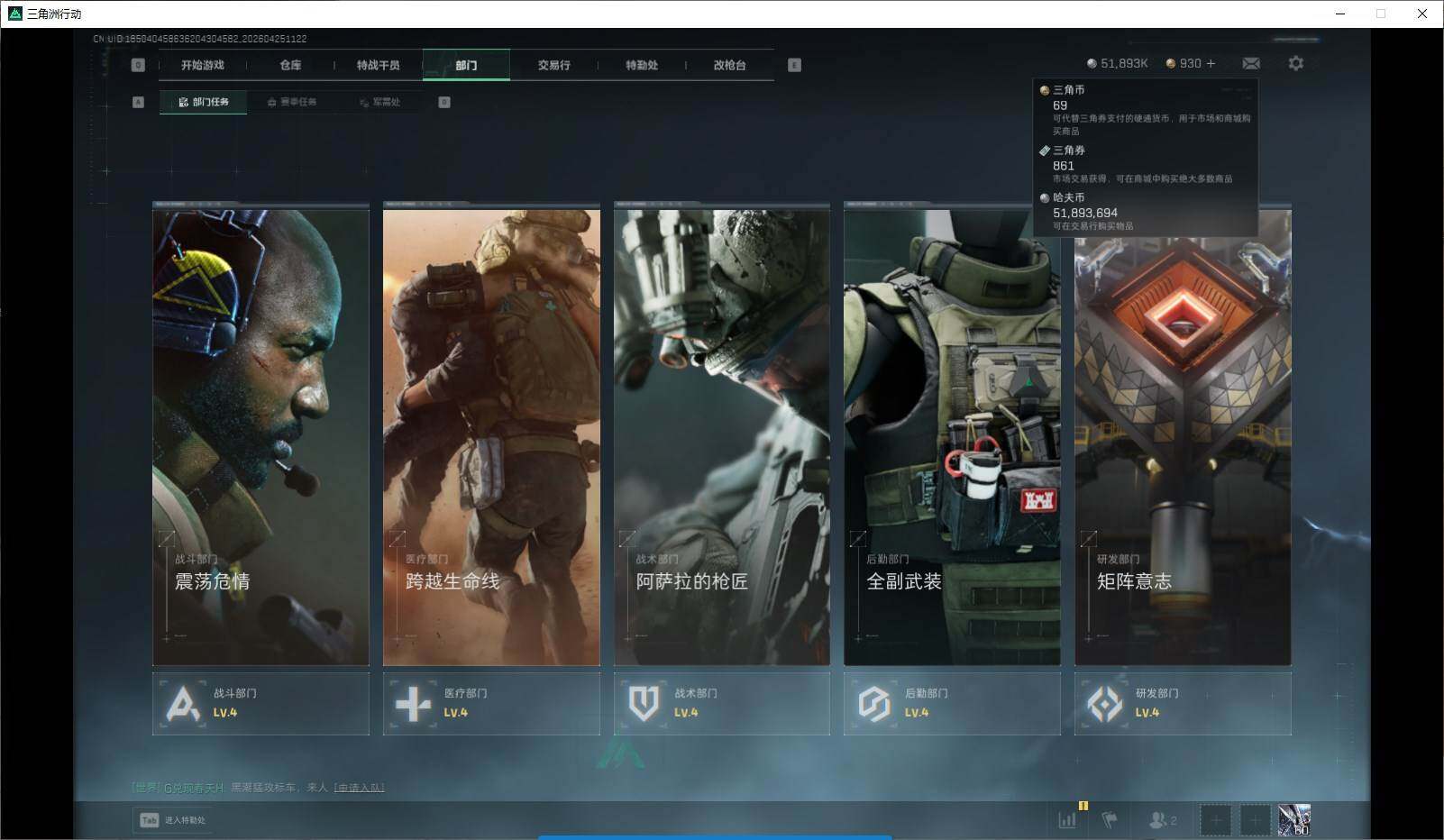Click the 战斗部门 level badge icon
Image resolution: width=1444 pixels, height=840 pixels.
coord(184,704)
